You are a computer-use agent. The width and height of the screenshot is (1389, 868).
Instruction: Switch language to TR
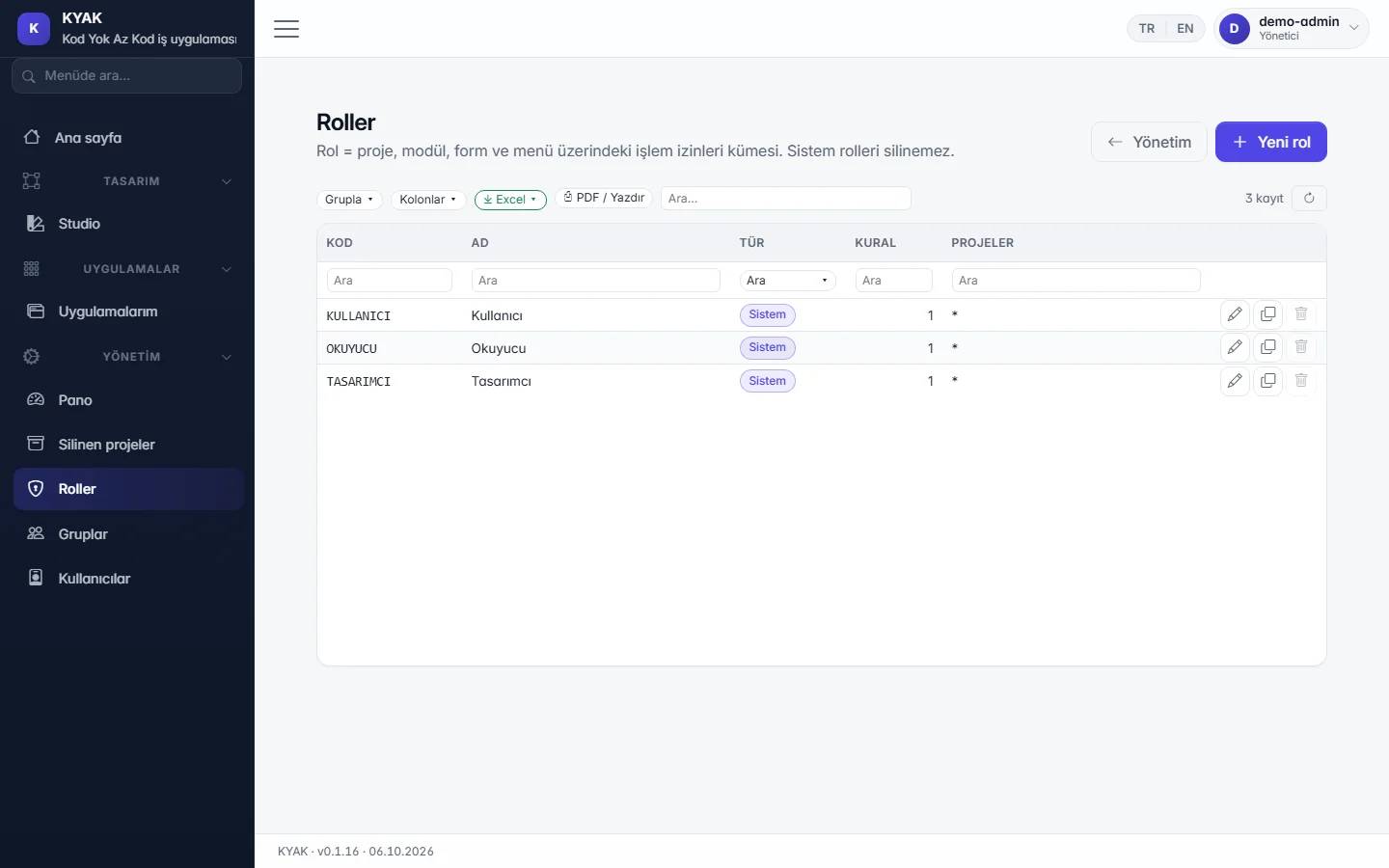[x=1147, y=29]
